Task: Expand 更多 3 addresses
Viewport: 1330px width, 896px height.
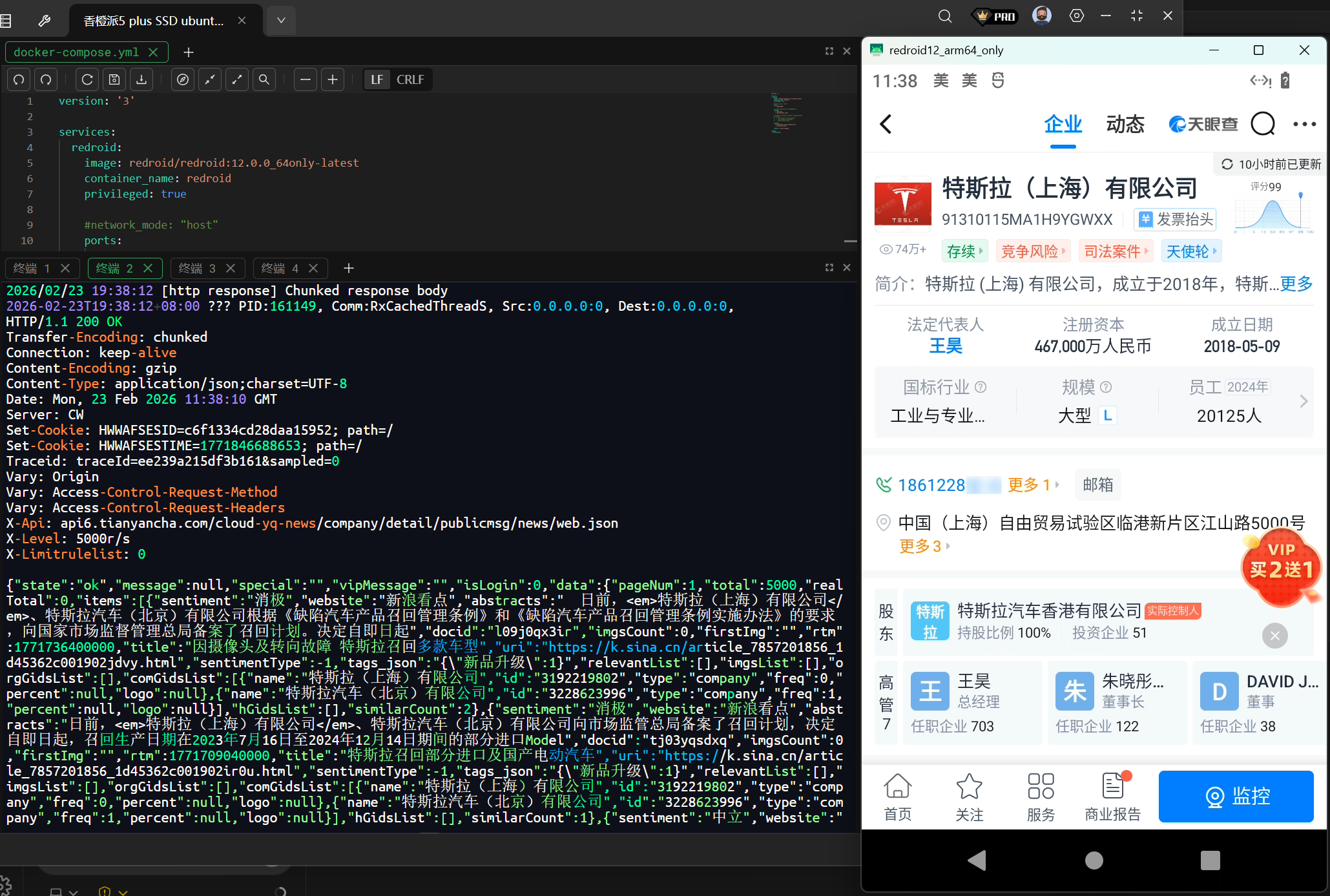Action: coord(924,547)
